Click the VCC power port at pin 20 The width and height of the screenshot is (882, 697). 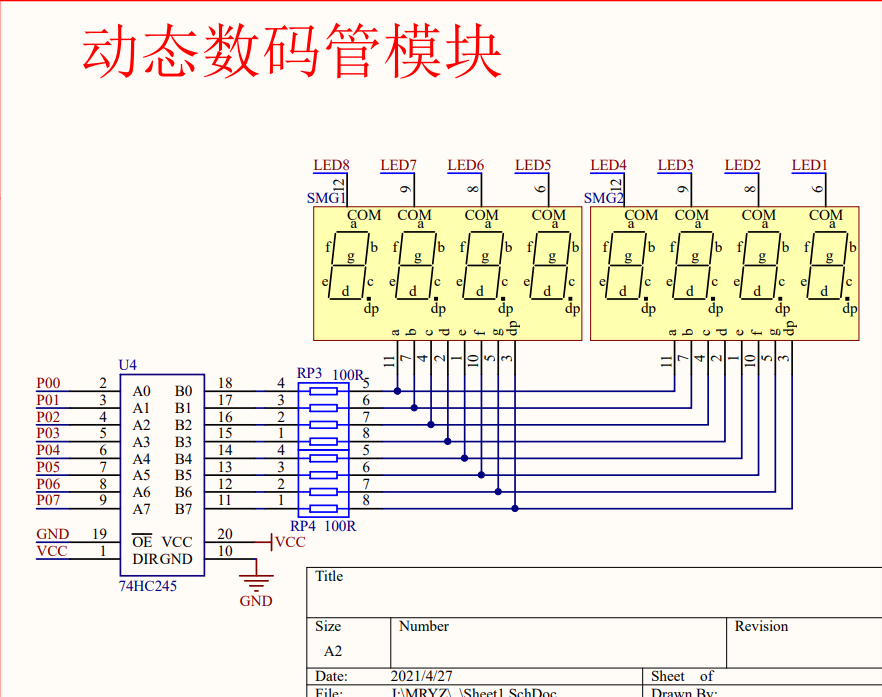289,542
